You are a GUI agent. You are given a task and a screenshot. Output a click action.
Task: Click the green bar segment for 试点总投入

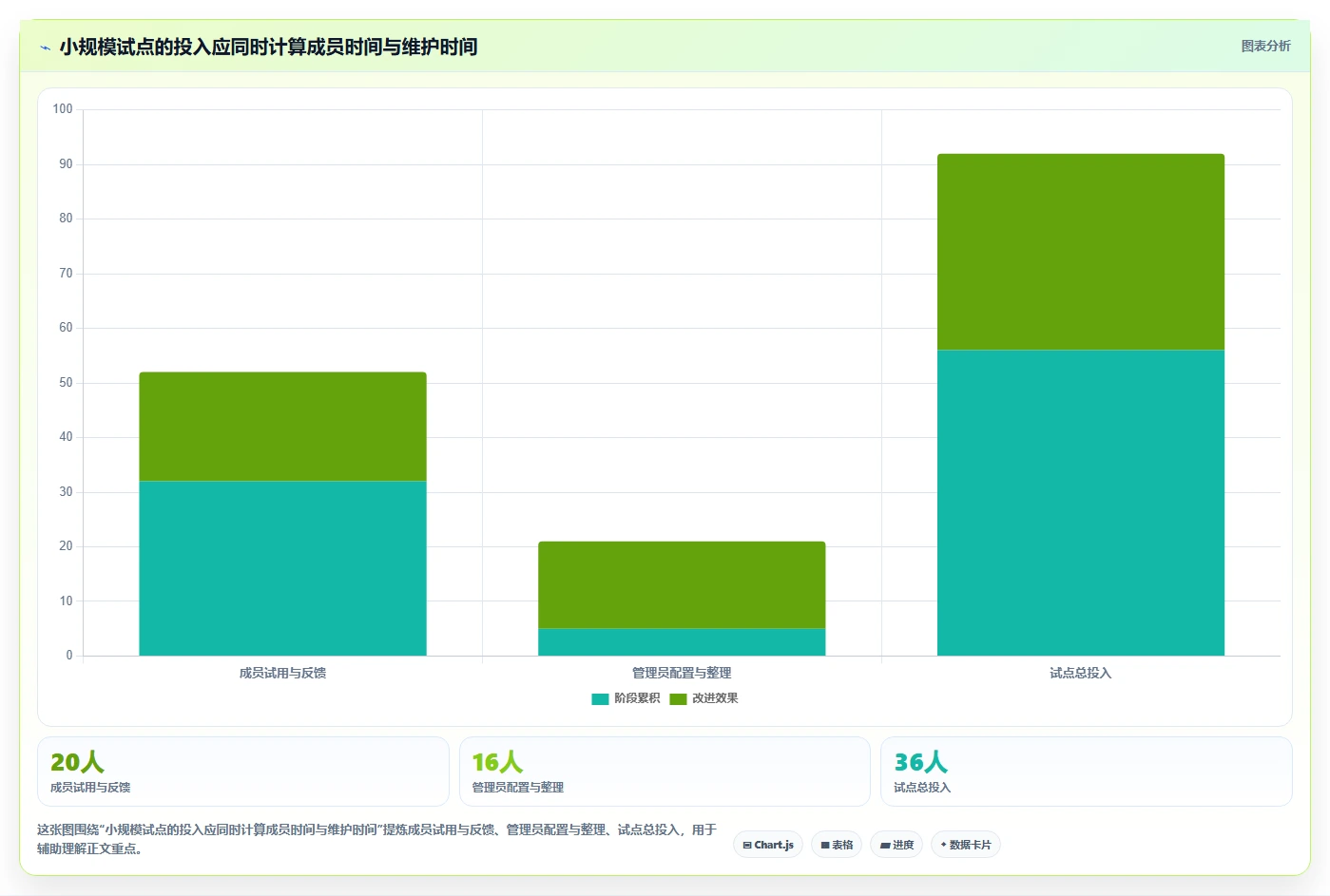point(1081,252)
